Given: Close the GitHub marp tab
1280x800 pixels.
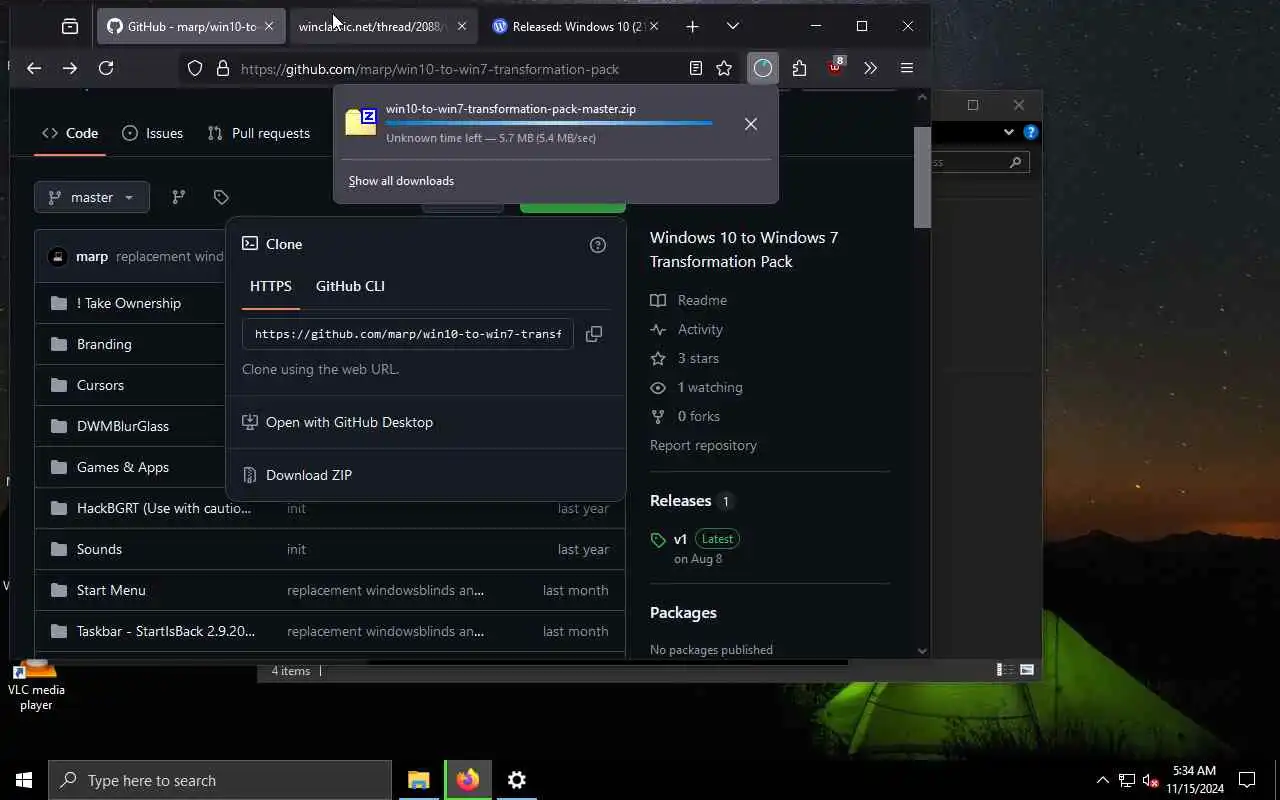Looking at the screenshot, I should (268, 26).
